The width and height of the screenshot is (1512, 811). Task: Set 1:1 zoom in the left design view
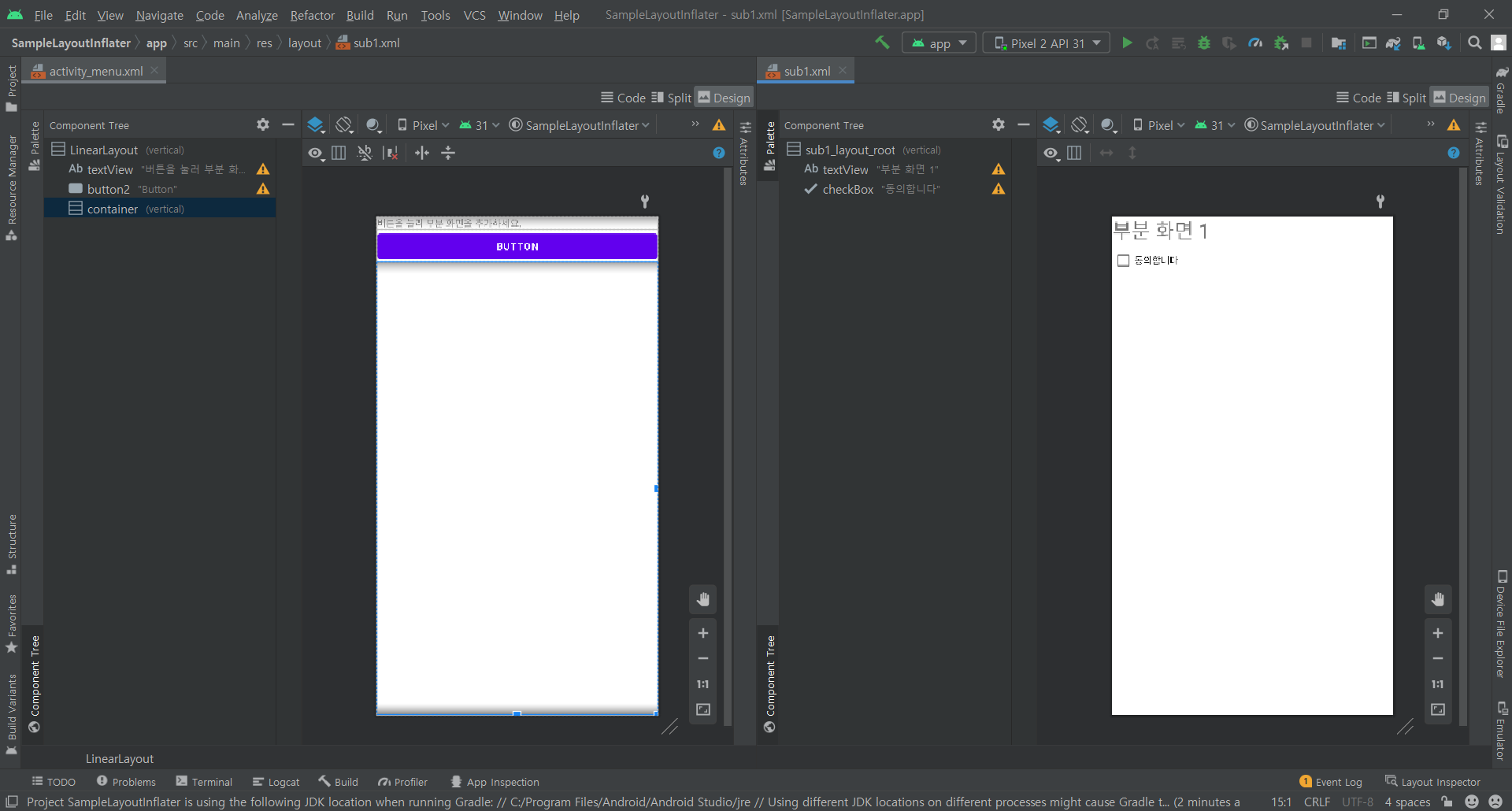[703, 684]
